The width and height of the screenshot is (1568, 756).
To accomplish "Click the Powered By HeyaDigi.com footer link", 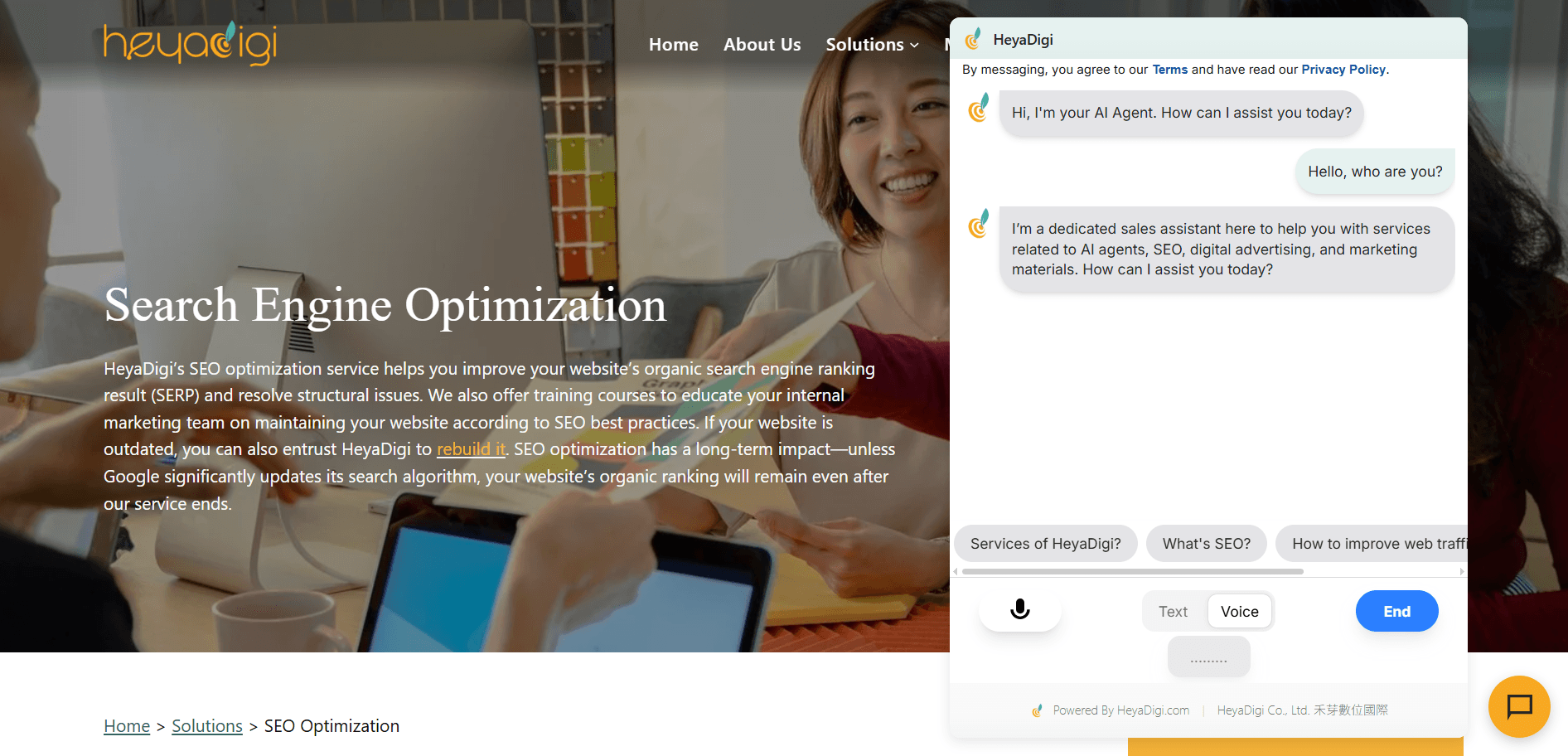I will 1120,710.
